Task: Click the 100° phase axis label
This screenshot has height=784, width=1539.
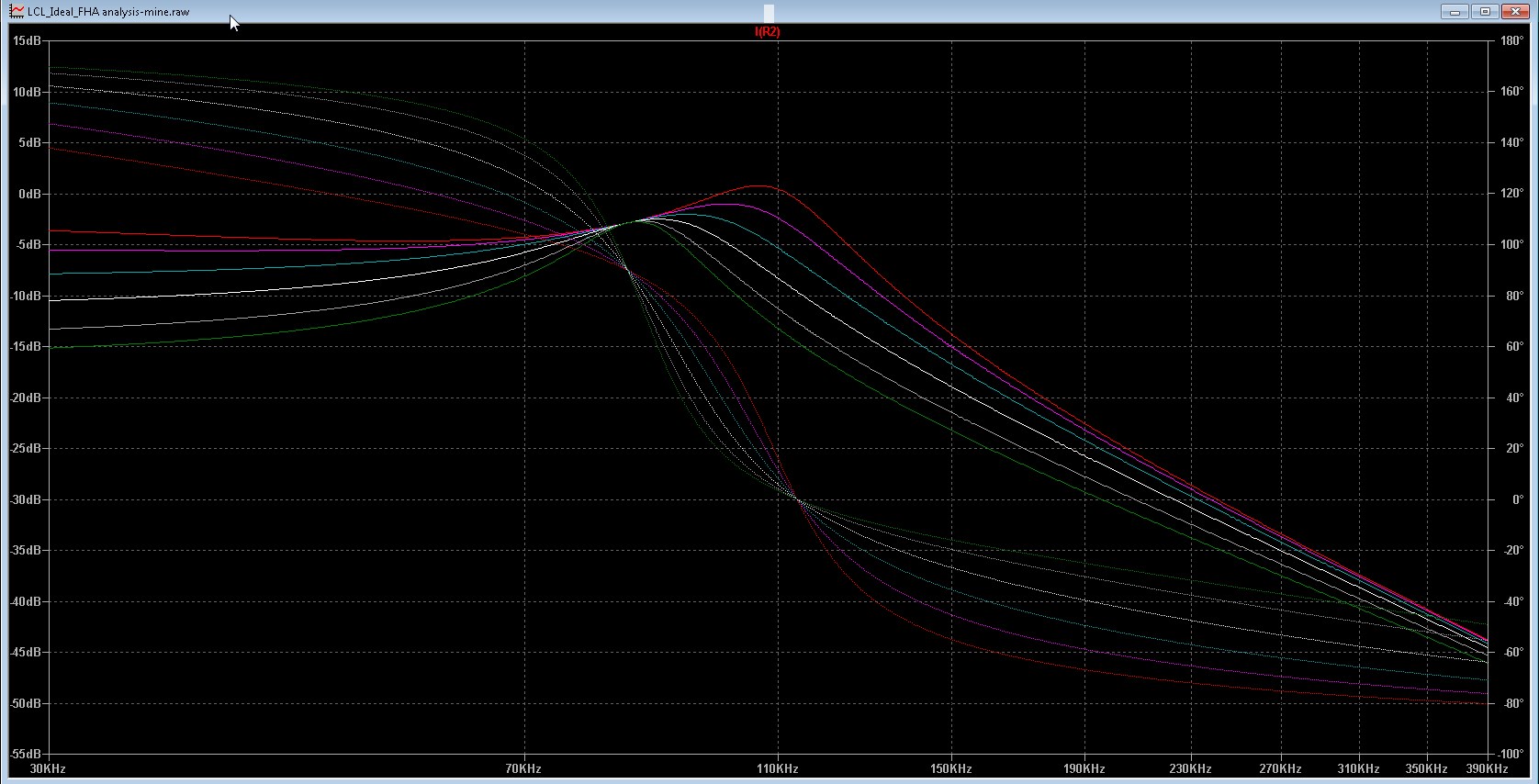Action: 1511,245
